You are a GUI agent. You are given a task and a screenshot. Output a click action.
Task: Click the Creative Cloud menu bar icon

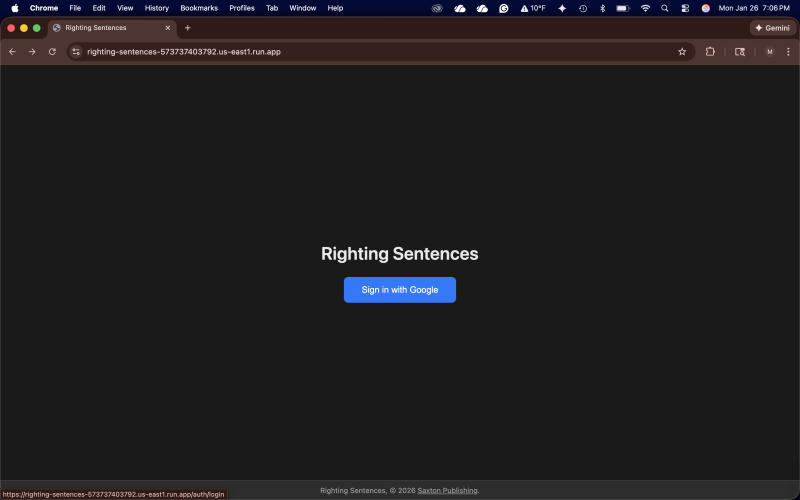tap(437, 8)
